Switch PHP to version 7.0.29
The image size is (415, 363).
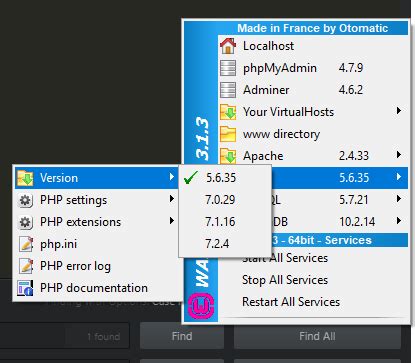(x=225, y=200)
